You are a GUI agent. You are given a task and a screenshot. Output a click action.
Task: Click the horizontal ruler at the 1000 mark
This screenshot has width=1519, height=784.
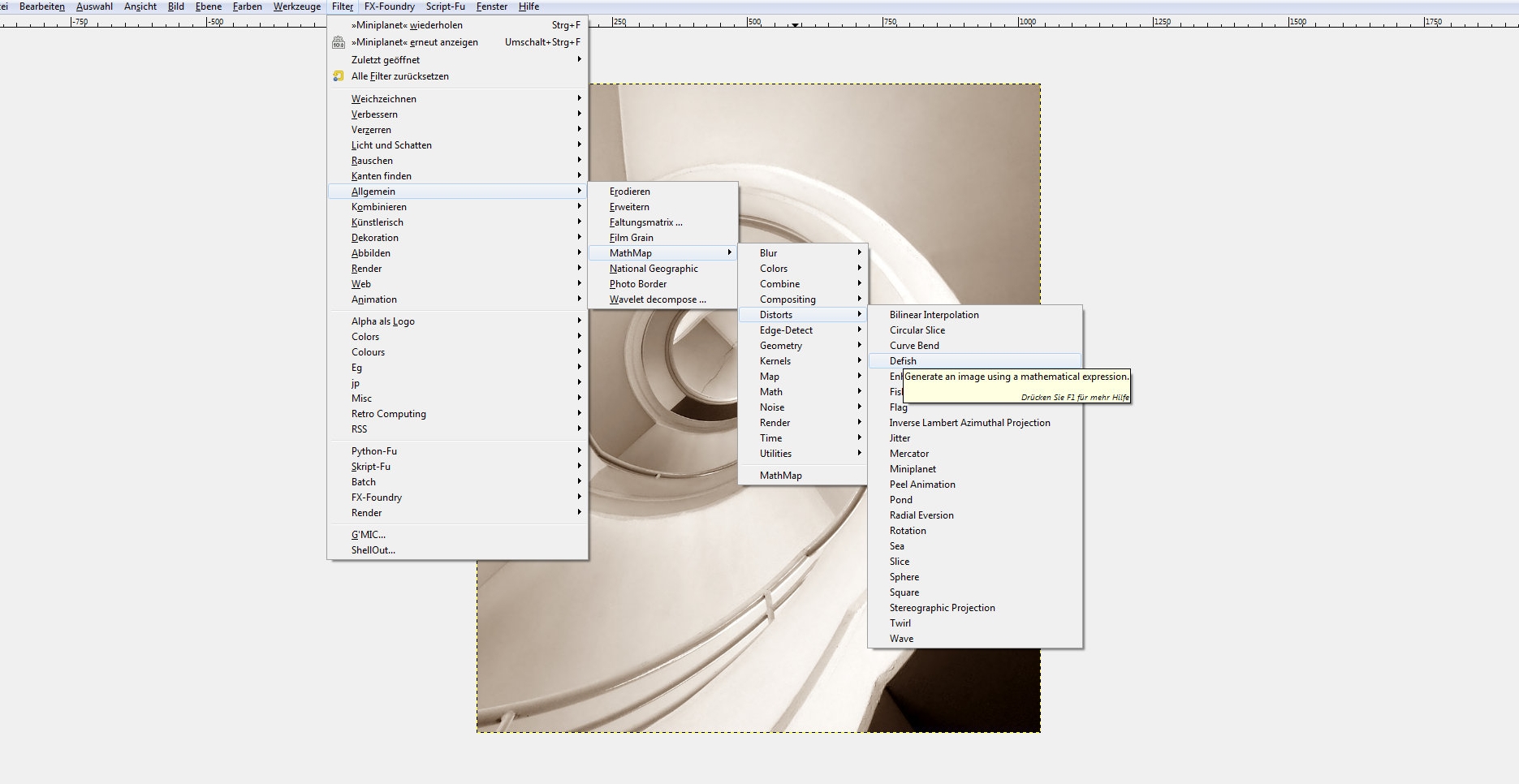click(x=1021, y=22)
